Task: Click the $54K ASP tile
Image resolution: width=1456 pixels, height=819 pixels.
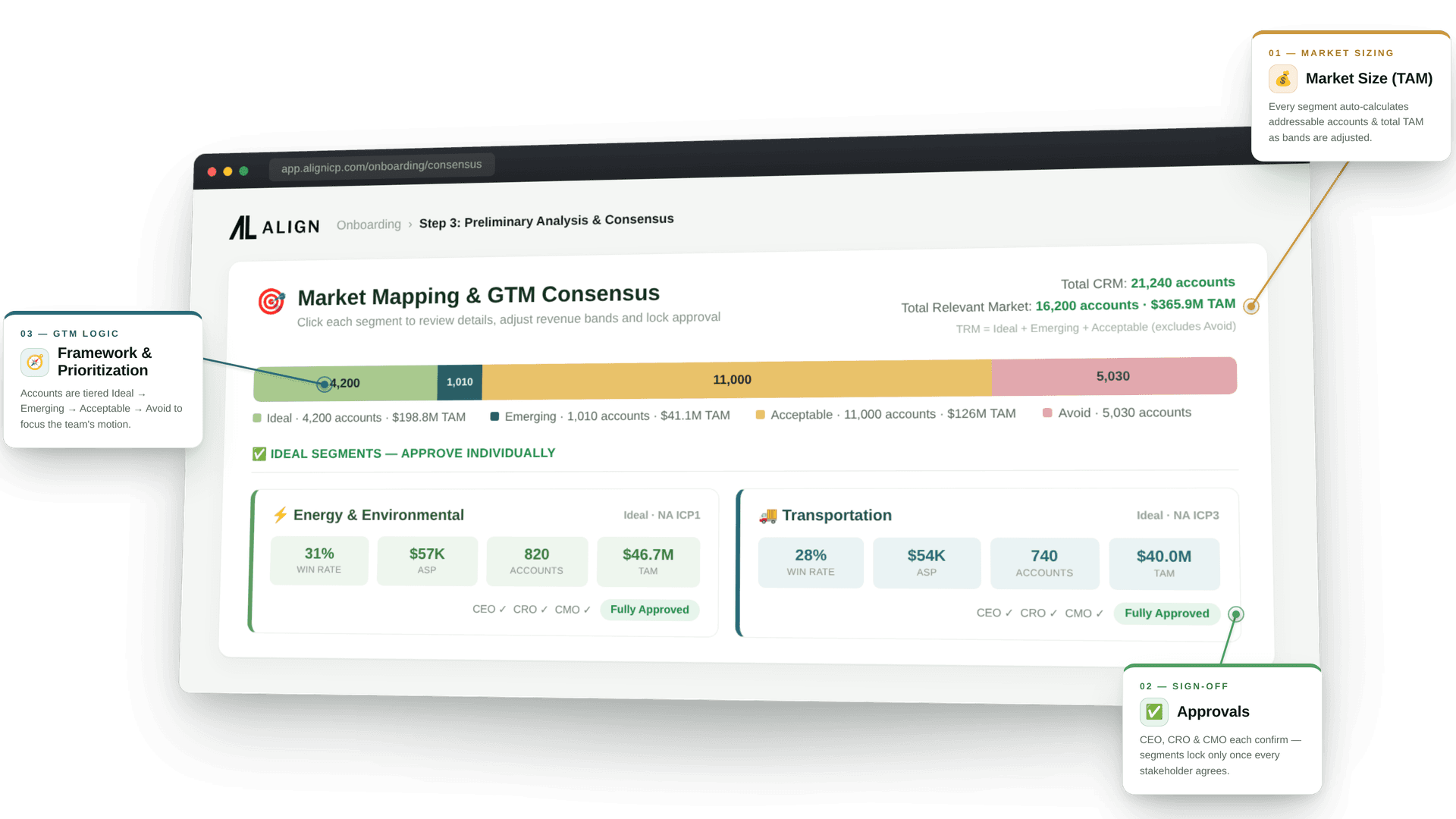Action: (927, 563)
